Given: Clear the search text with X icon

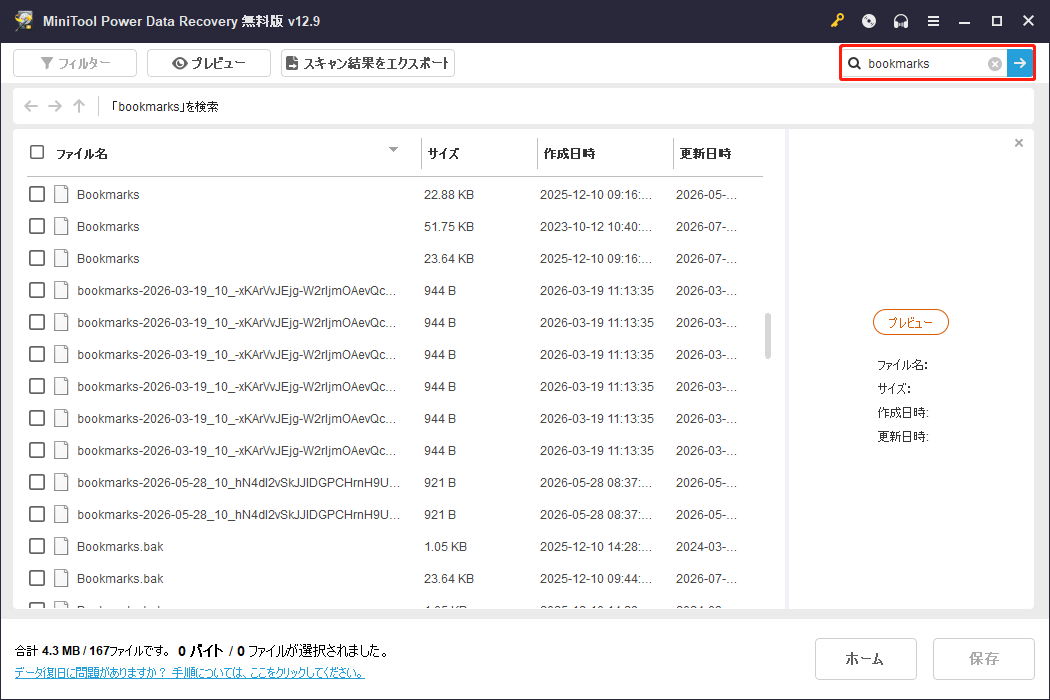Looking at the screenshot, I should coord(995,64).
